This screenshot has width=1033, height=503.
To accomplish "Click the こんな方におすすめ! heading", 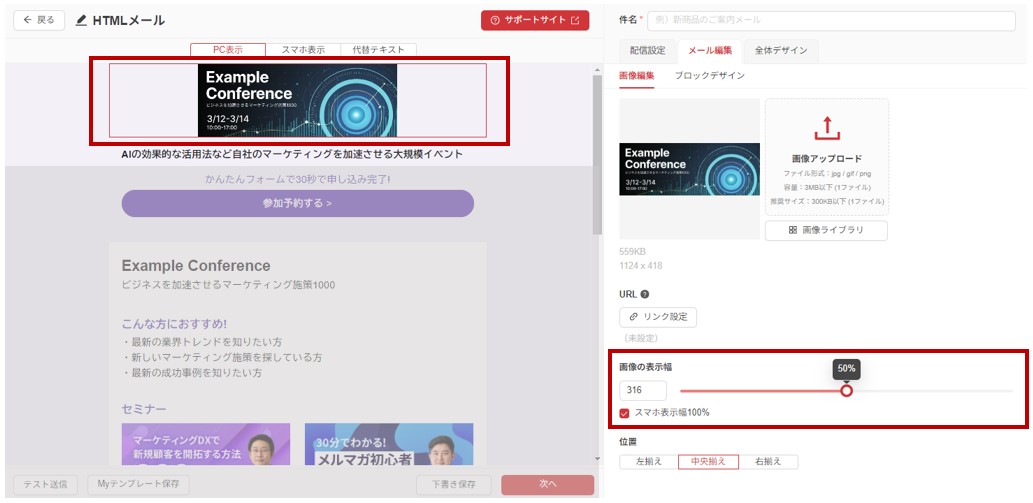I will 175,324.
